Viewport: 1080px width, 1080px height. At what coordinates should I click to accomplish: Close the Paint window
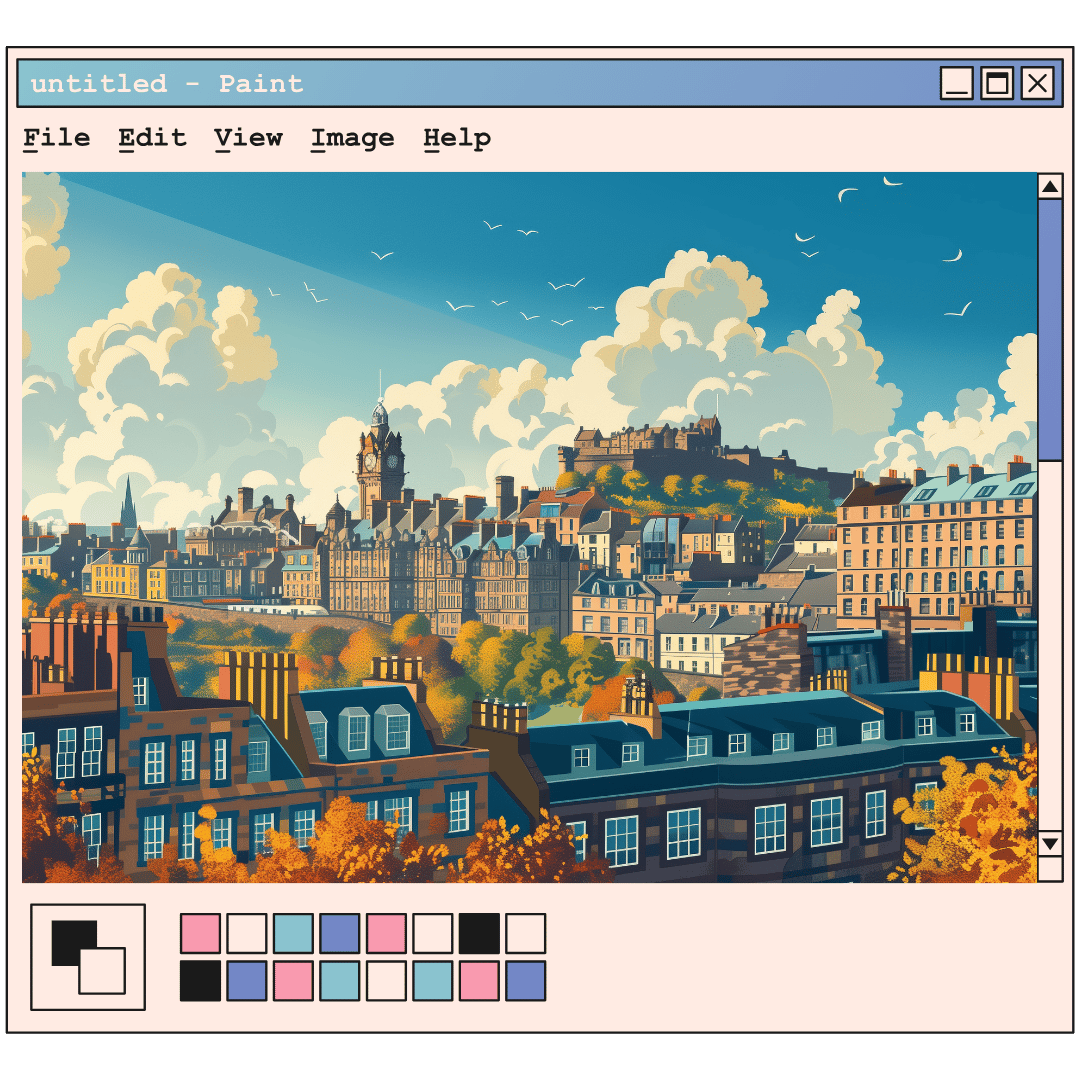(1037, 83)
